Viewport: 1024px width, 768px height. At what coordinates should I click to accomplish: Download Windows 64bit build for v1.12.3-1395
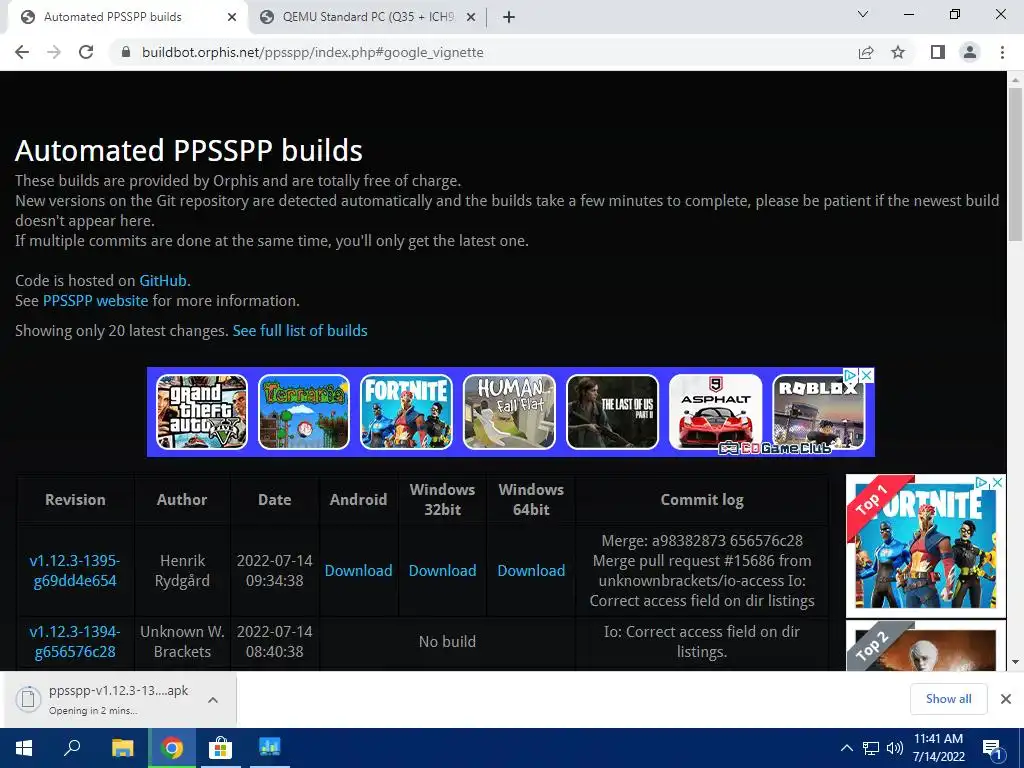[531, 571]
